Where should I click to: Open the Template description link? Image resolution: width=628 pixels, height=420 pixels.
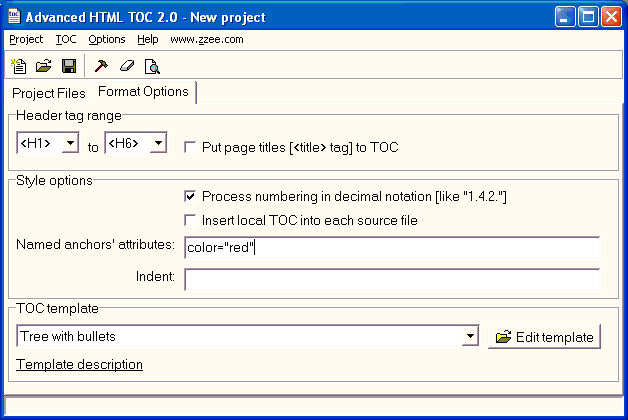79,364
